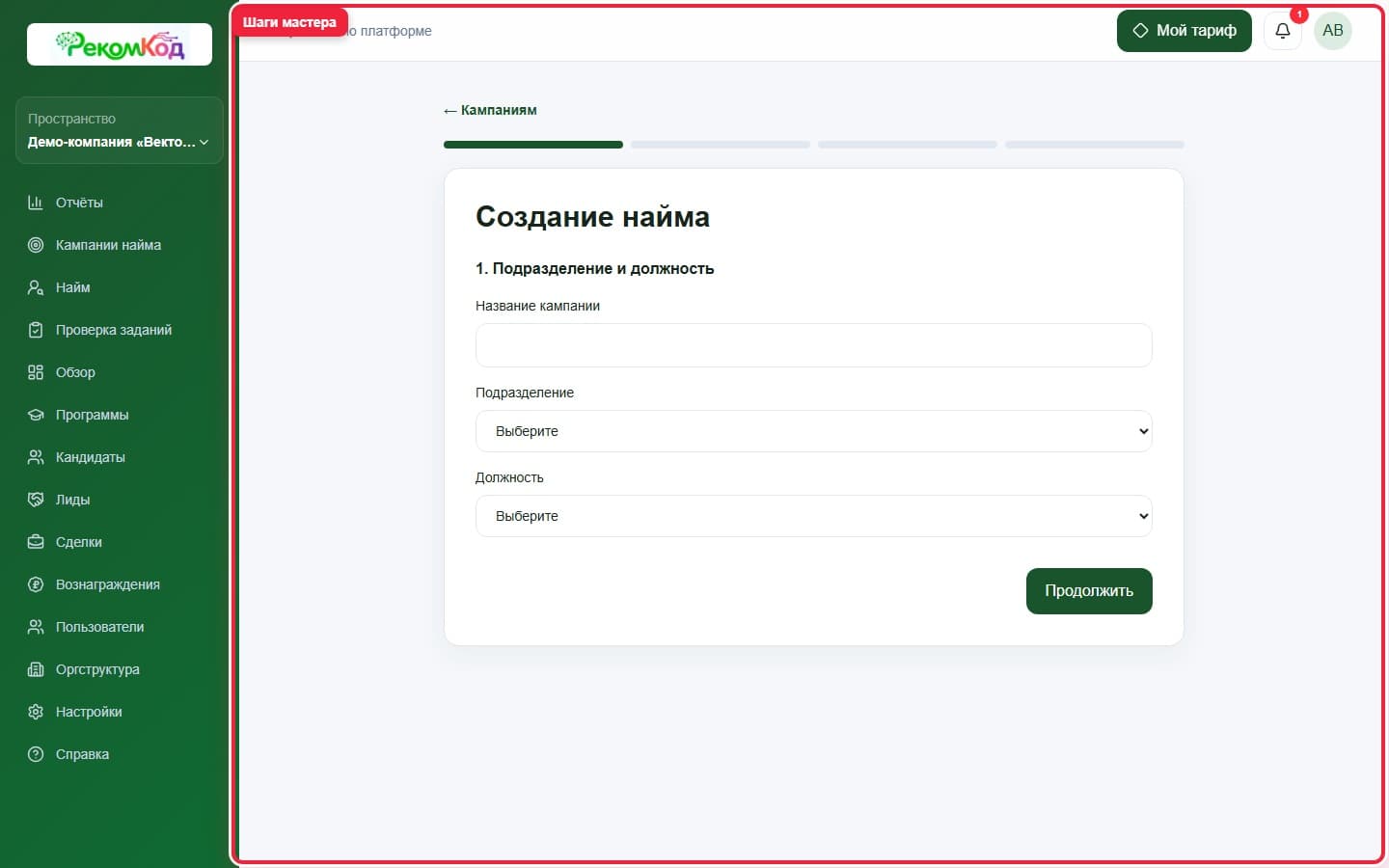Open Отчёты menu item

120,203
